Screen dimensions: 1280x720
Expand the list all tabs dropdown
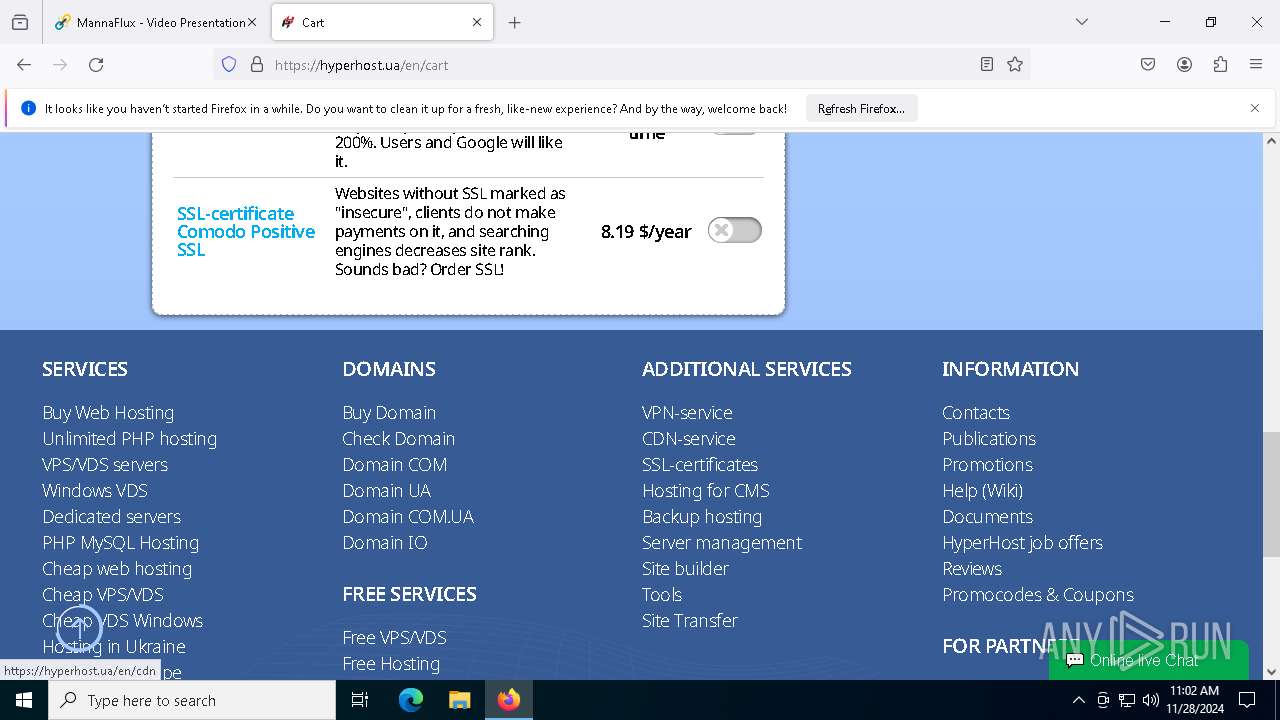[1082, 22]
